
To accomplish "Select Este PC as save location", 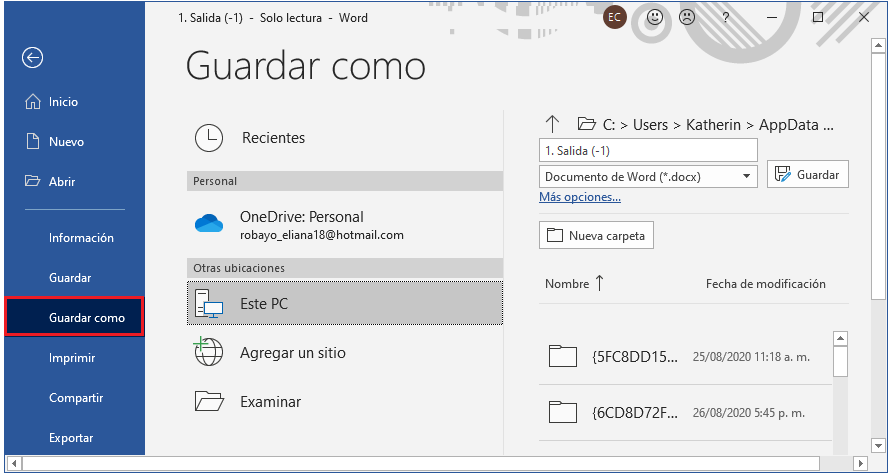I will pyautogui.click(x=344, y=304).
